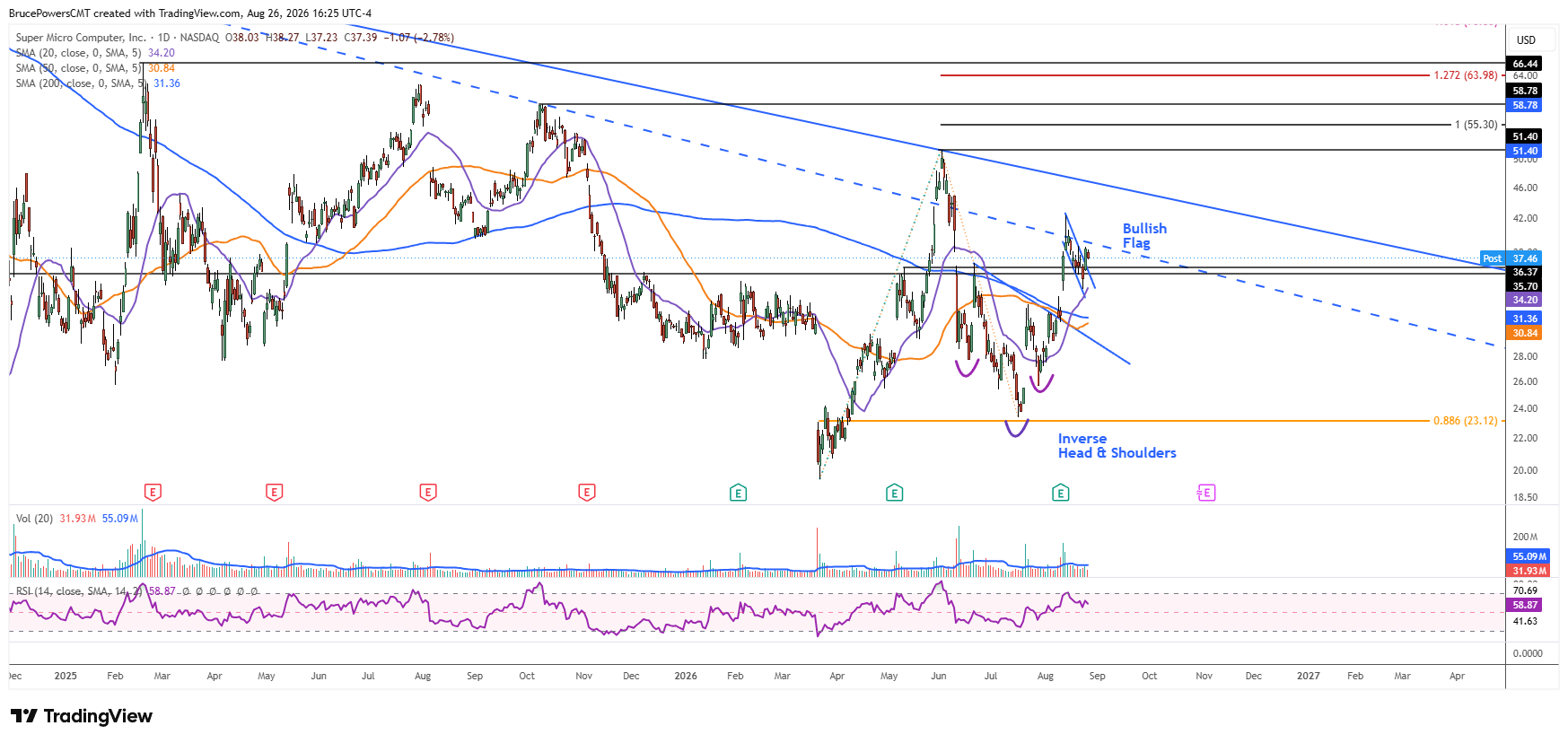The image size is (1568, 743).
Task: Click the USD currency label
Action: tap(1526, 40)
